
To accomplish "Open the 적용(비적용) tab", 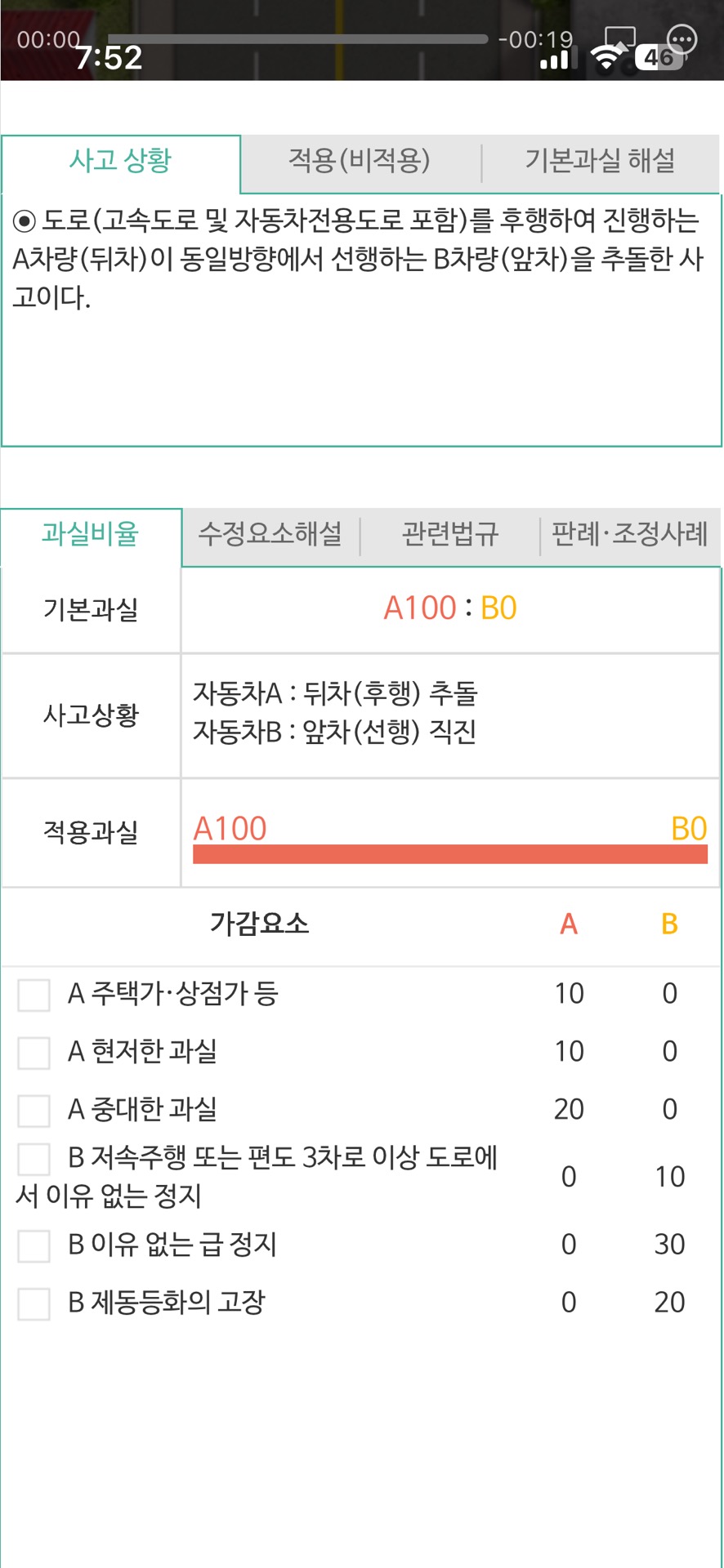I will point(360,161).
